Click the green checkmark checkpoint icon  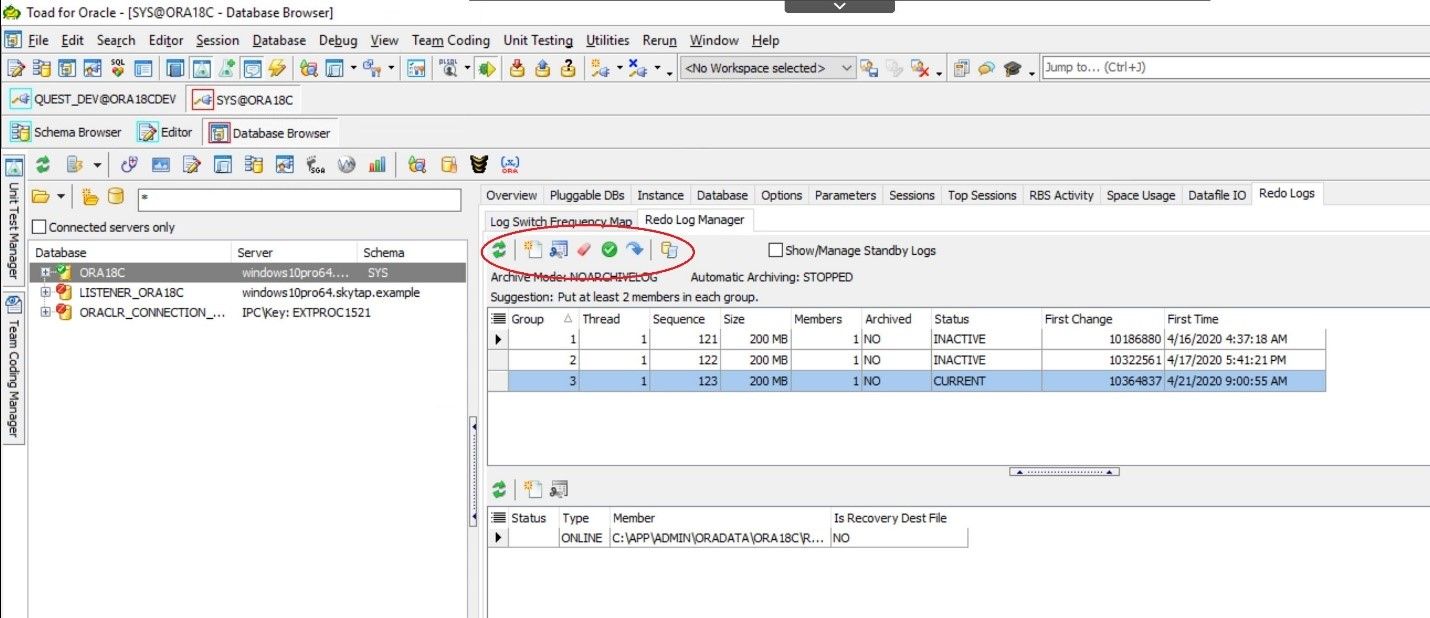pyautogui.click(x=609, y=250)
